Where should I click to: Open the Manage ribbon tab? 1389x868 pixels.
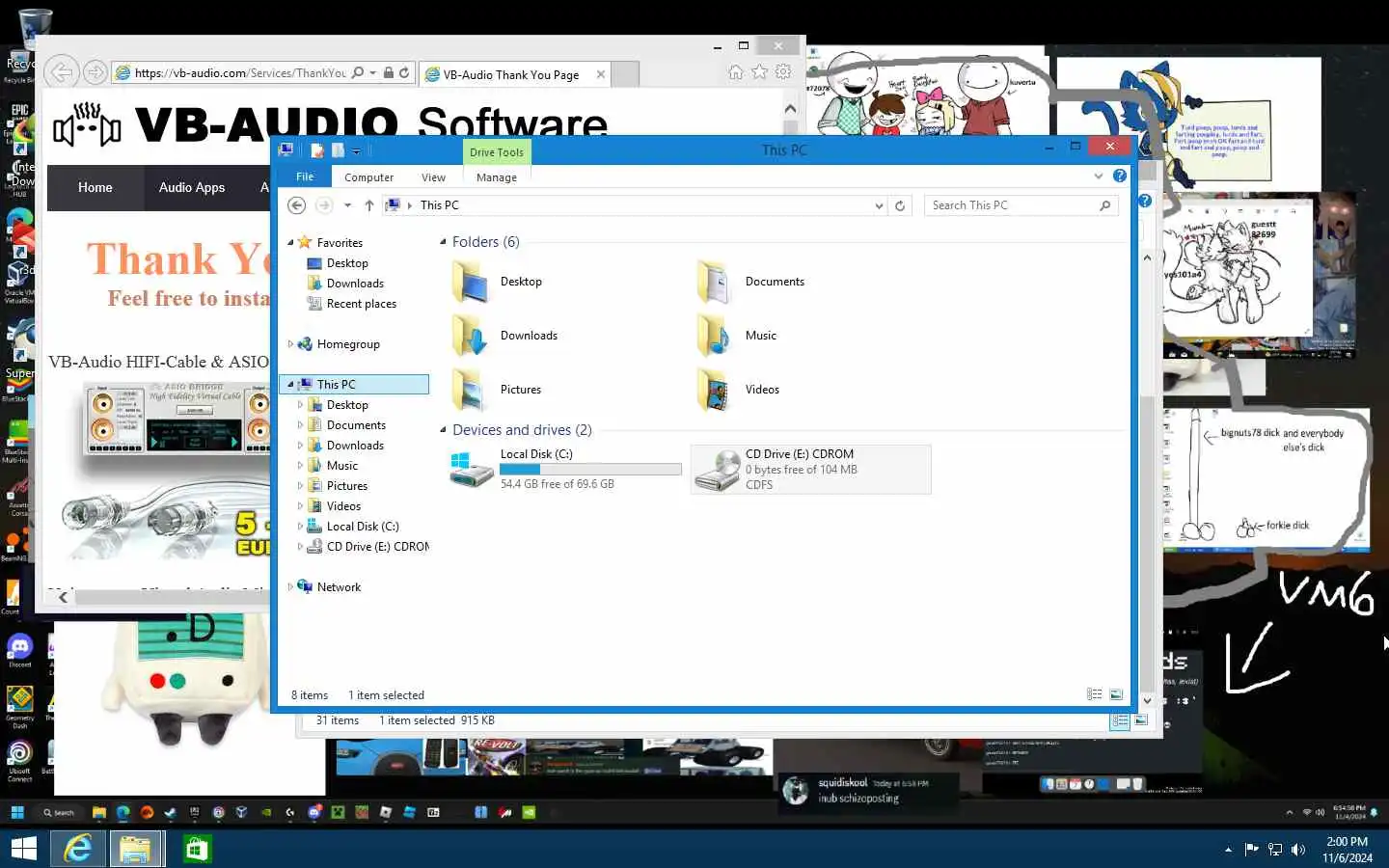pyautogui.click(x=496, y=177)
